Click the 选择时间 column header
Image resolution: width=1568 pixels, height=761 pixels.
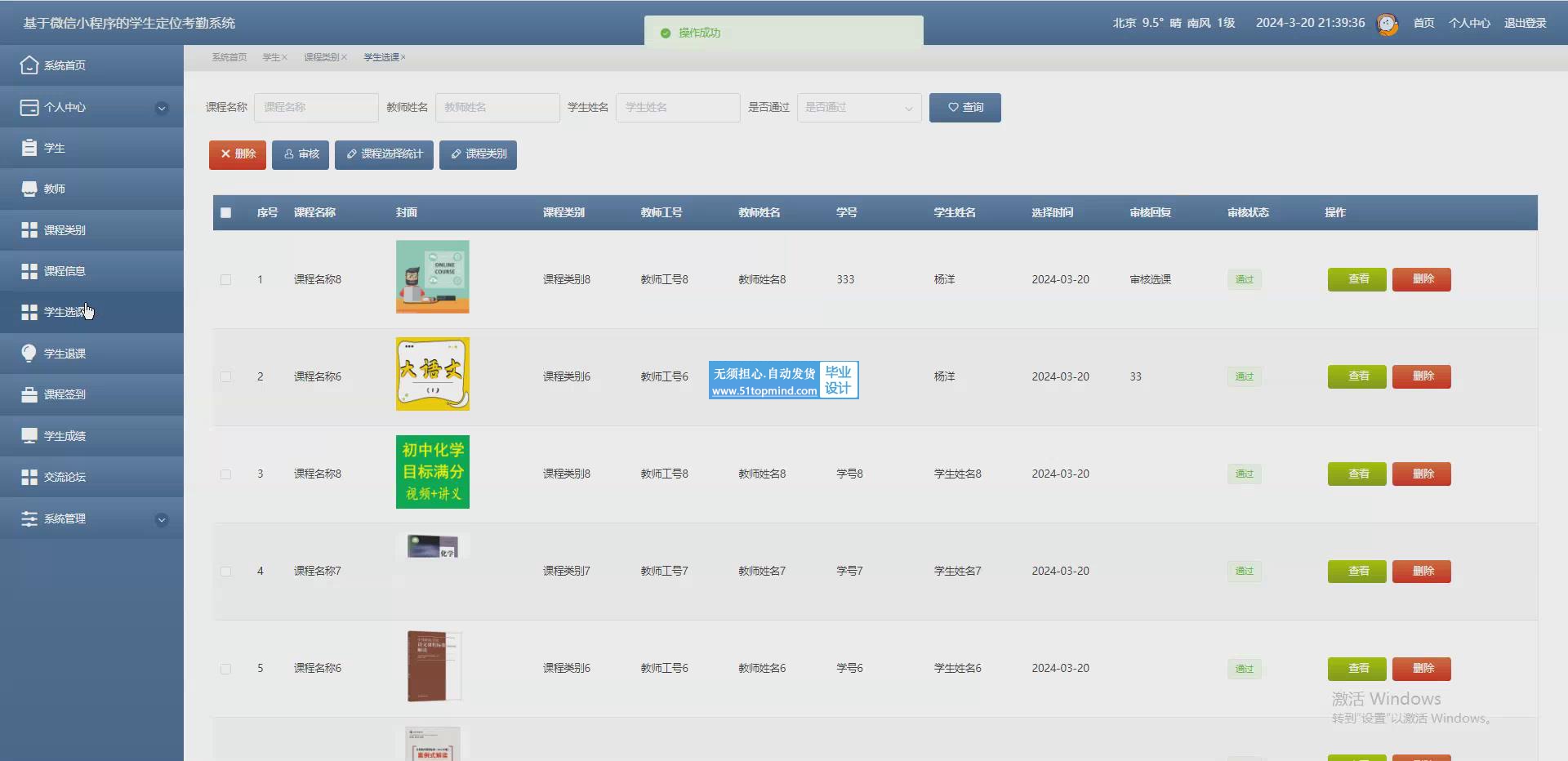tap(1053, 212)
